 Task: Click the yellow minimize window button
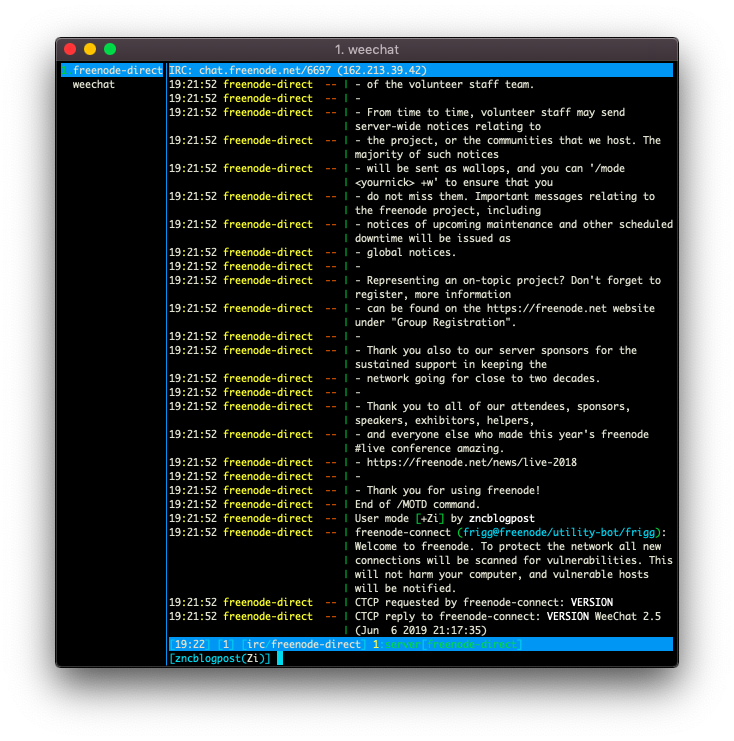pyautogui.click(x=90, y=49)
